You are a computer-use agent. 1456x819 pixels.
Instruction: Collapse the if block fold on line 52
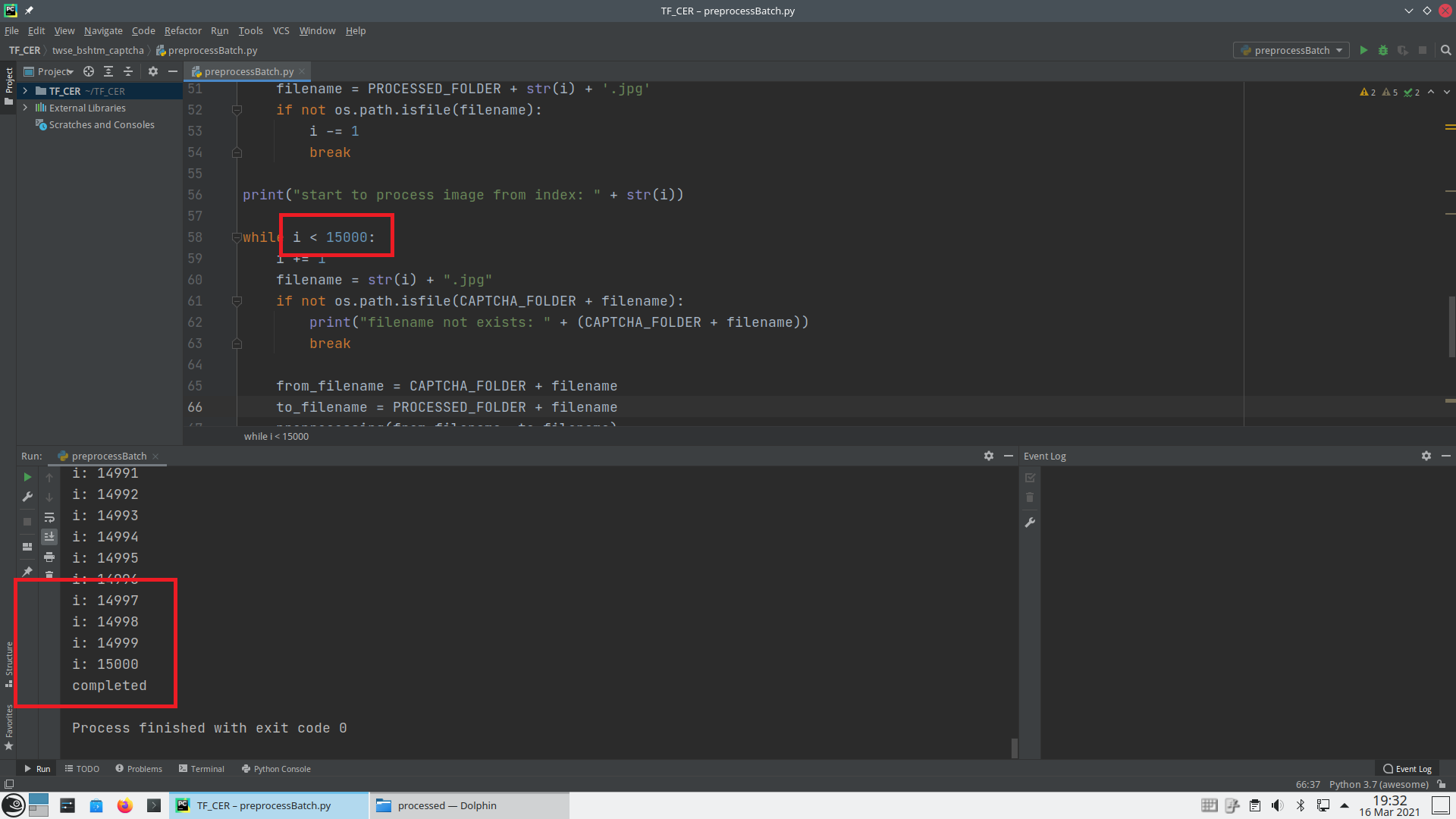tap(237, 110)
